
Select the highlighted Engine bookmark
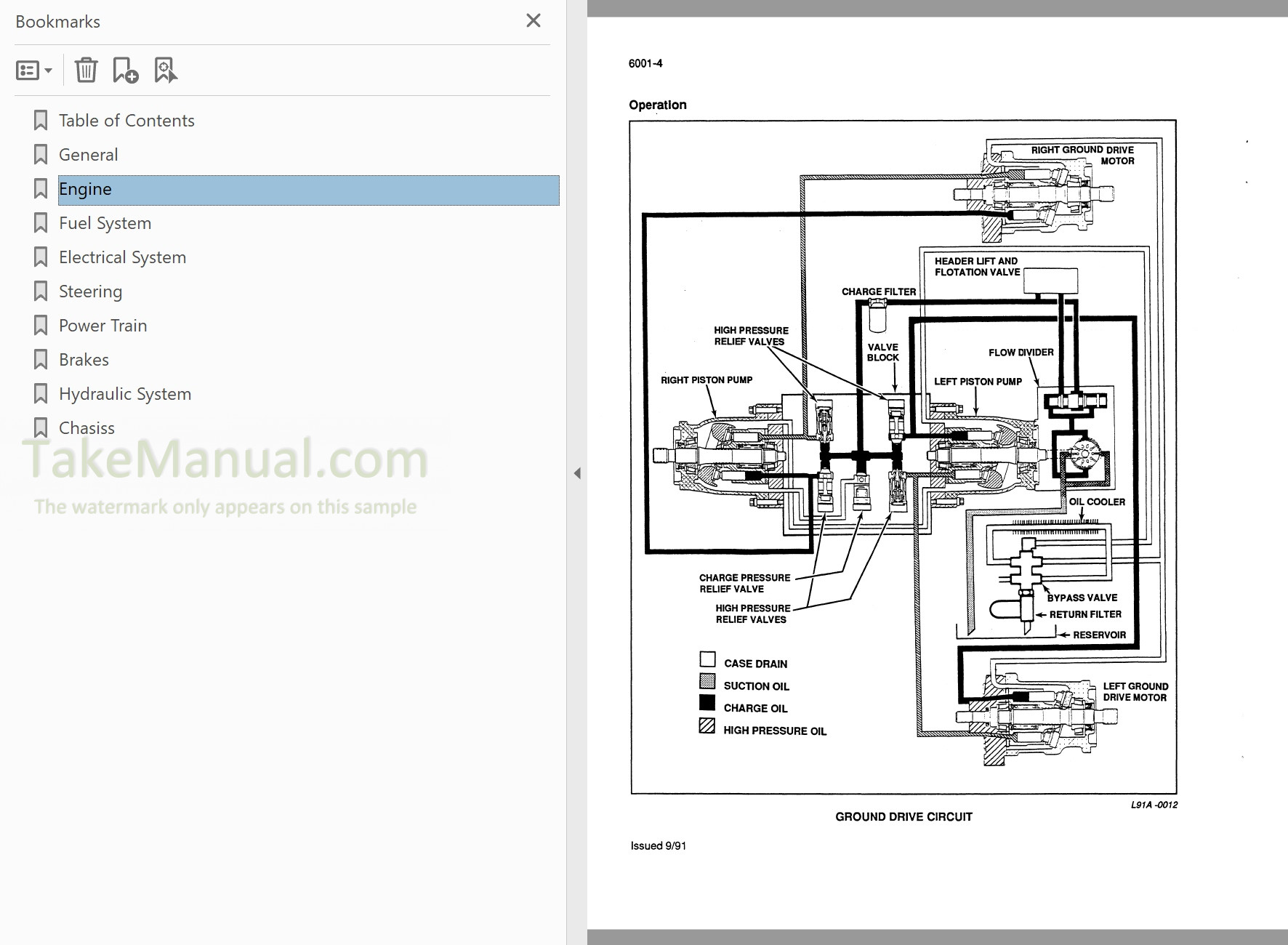(x=85, y=189)
